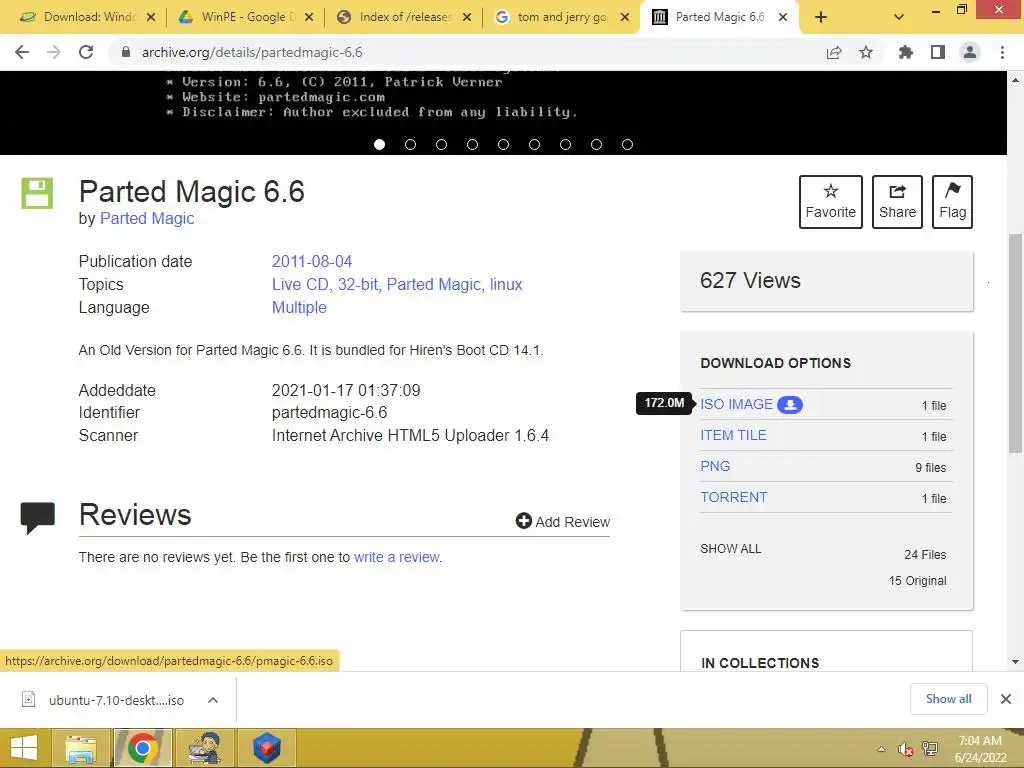Open the linux topic link
This screenshot has width=1024, height=768.
click(x=506, y=284)
